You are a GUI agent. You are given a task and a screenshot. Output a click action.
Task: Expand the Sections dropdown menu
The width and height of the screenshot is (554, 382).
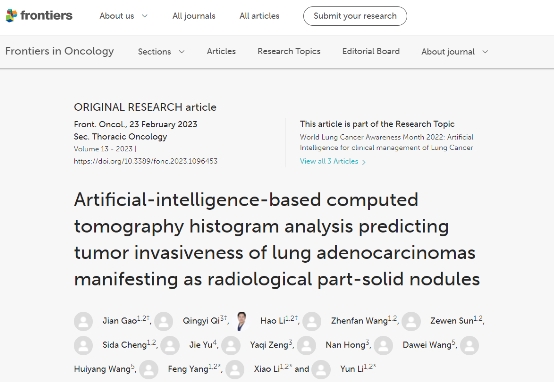tap(161, 52)
